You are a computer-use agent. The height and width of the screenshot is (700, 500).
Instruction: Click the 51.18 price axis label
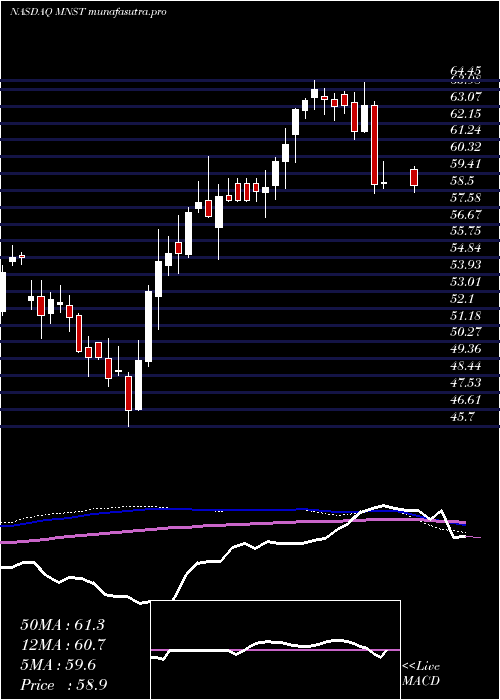(x=466, y=315)
